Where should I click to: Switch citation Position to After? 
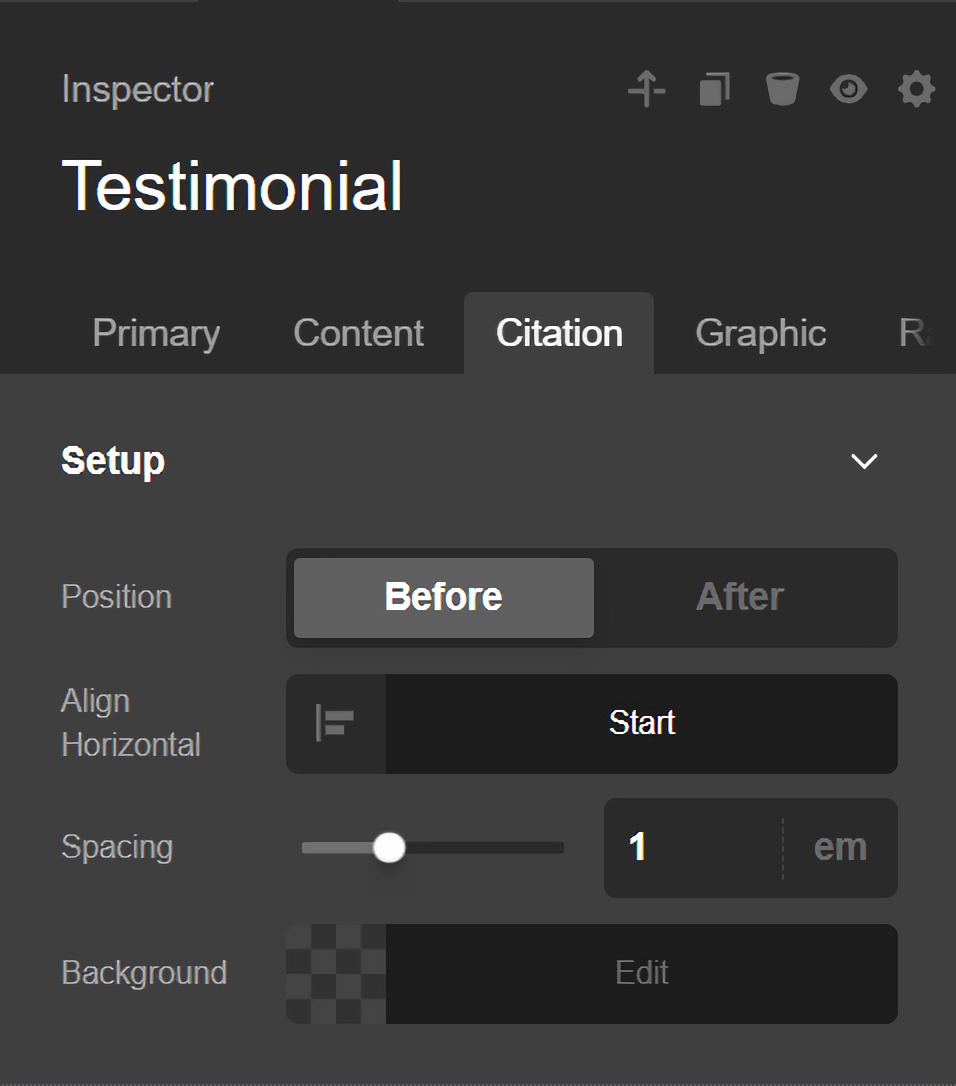click(740, 597)
